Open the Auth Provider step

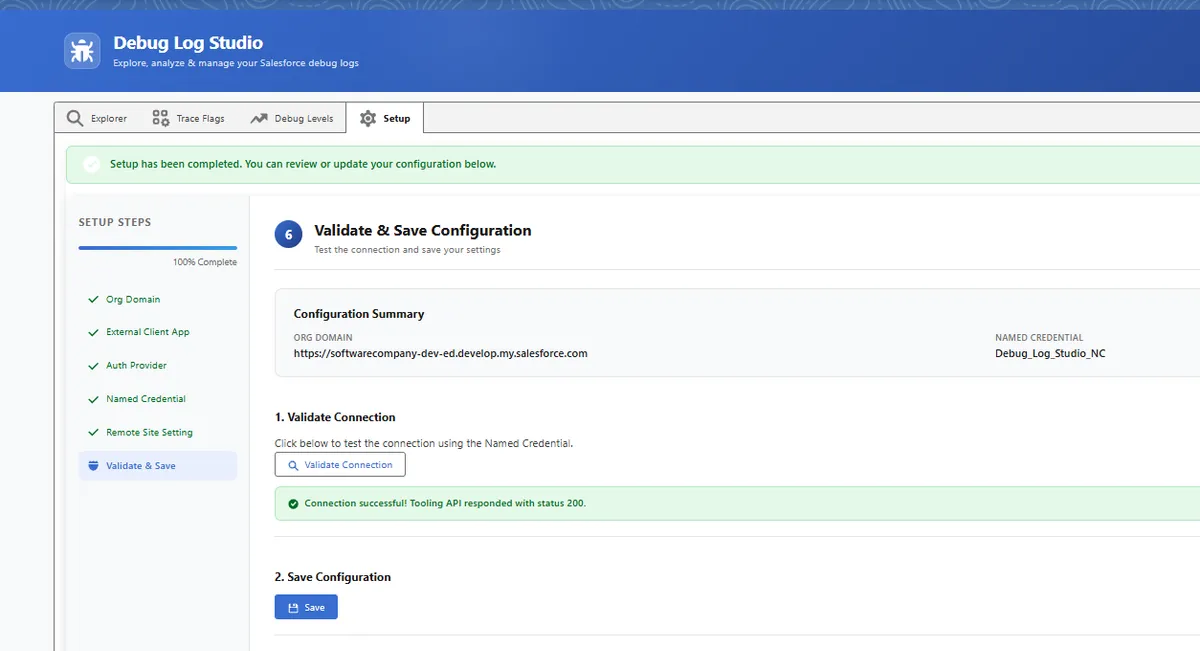pos(158,366)
